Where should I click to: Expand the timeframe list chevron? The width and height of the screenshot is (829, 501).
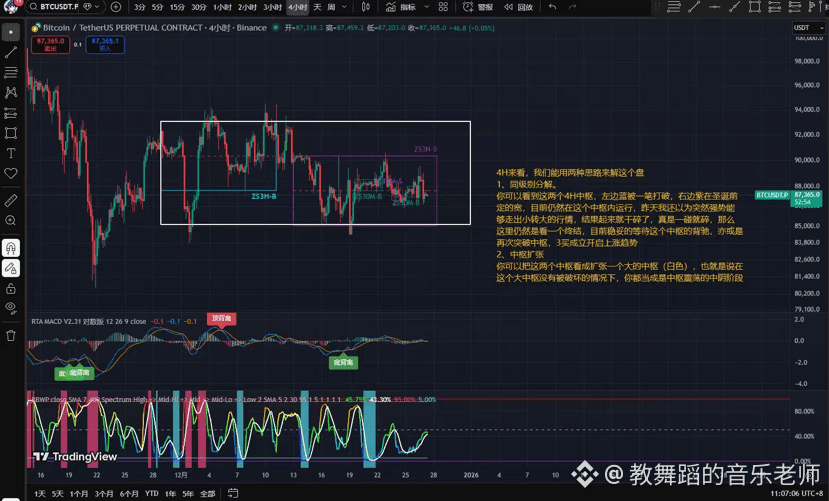click(345, 7)
